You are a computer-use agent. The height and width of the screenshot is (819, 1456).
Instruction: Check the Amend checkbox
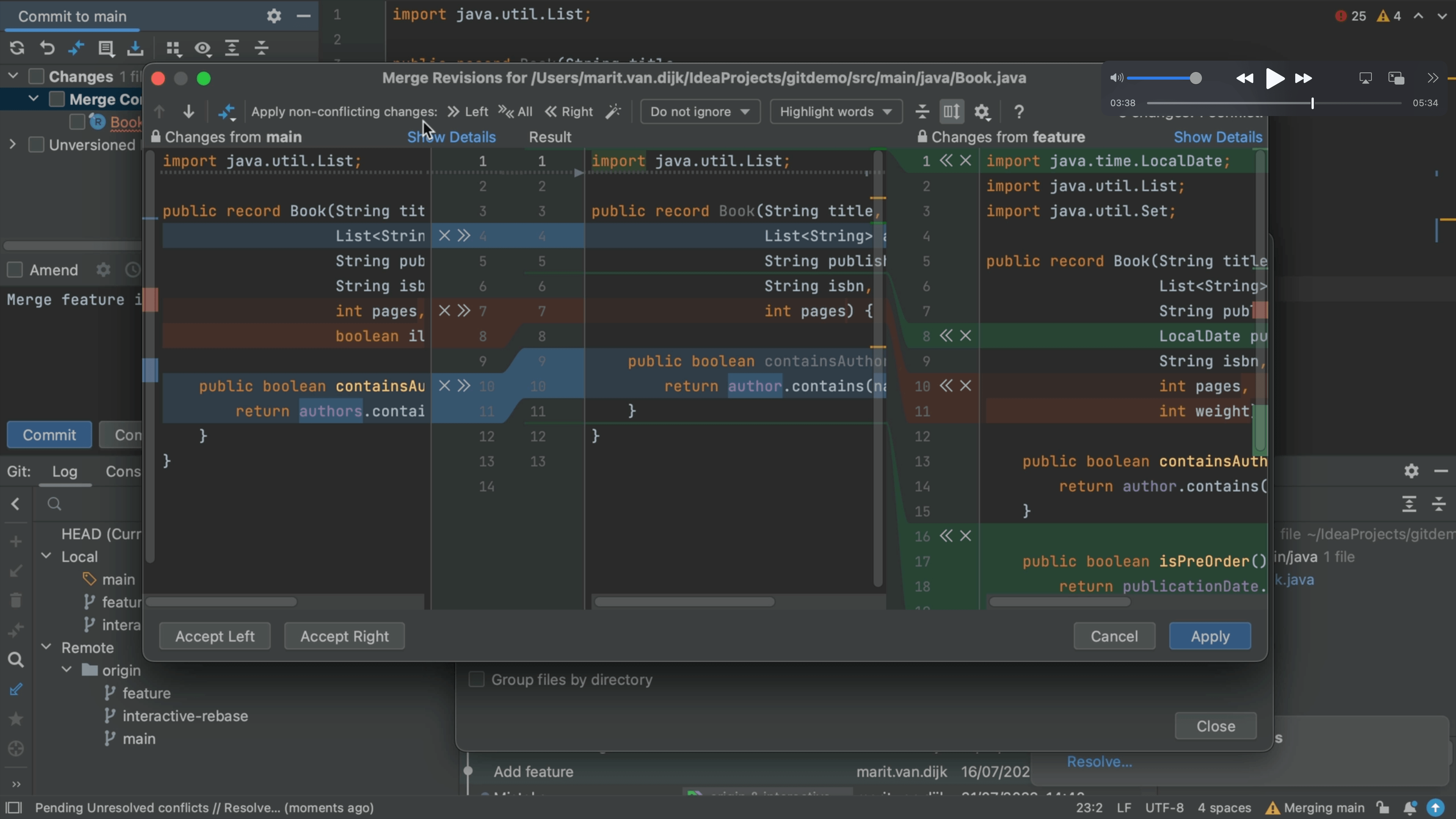(x=15, y=270)
